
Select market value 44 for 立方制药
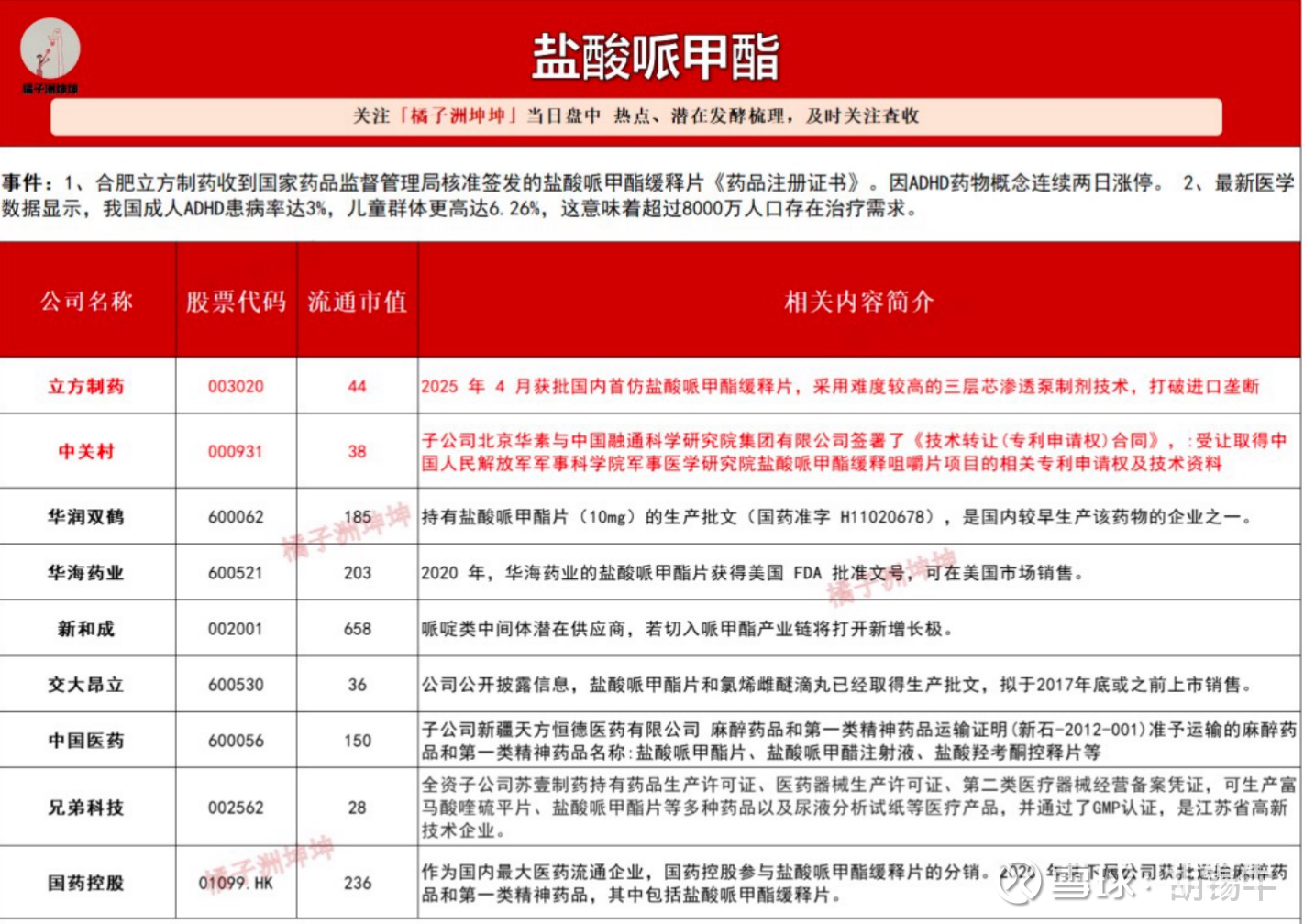[x=358, y=386]
